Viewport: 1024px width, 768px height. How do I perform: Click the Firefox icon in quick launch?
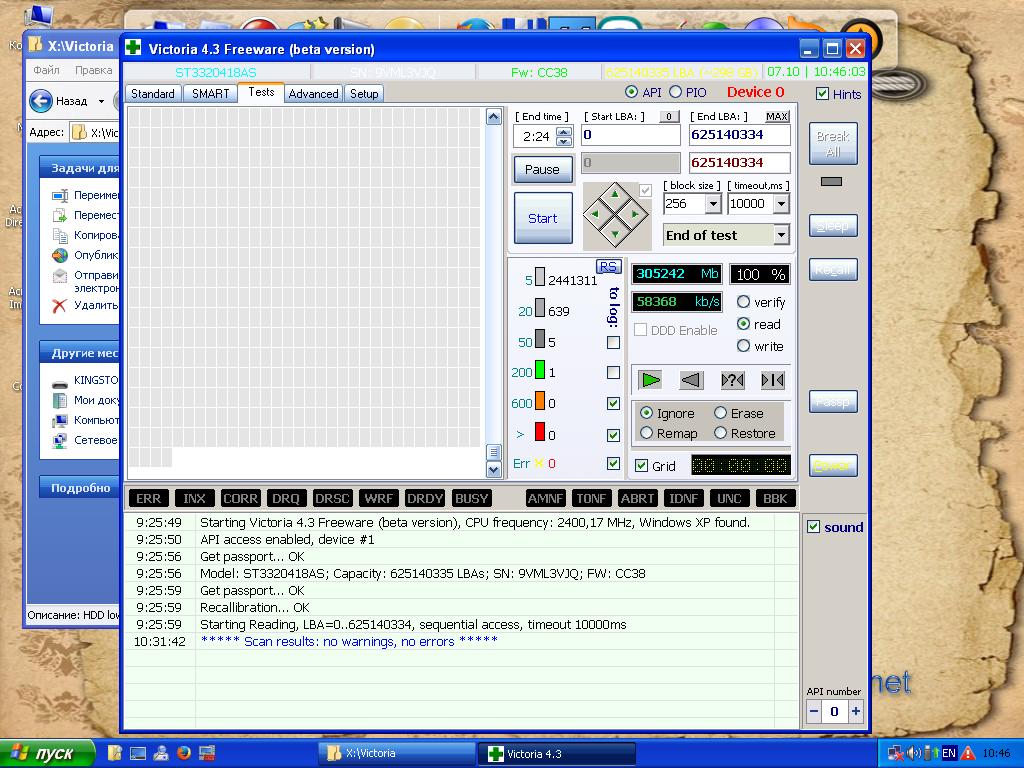click(x=184, y=752)
